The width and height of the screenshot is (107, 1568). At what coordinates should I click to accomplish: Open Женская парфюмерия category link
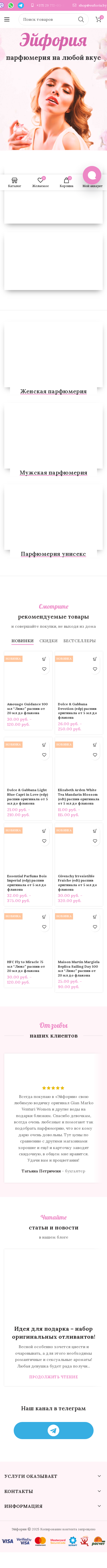tap(54, 391)
